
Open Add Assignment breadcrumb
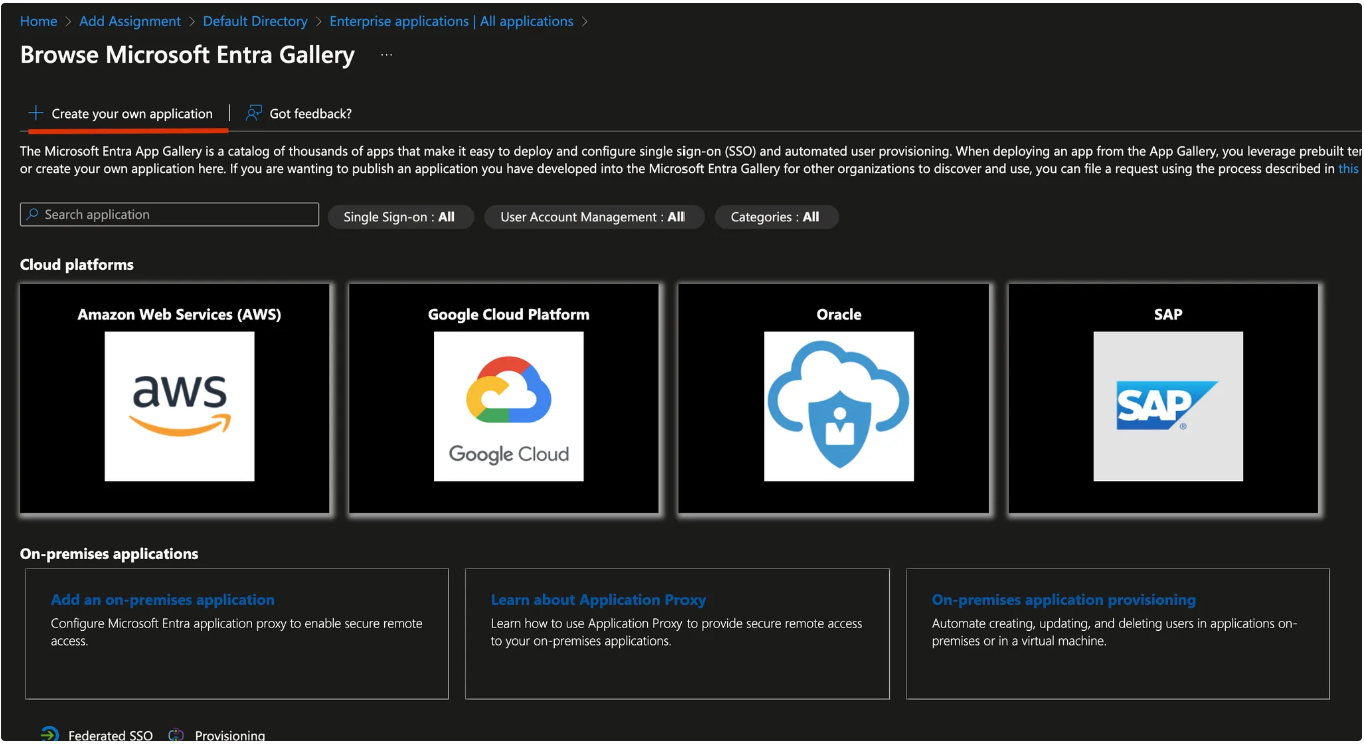pyautogui.click(x=130, y=21)
